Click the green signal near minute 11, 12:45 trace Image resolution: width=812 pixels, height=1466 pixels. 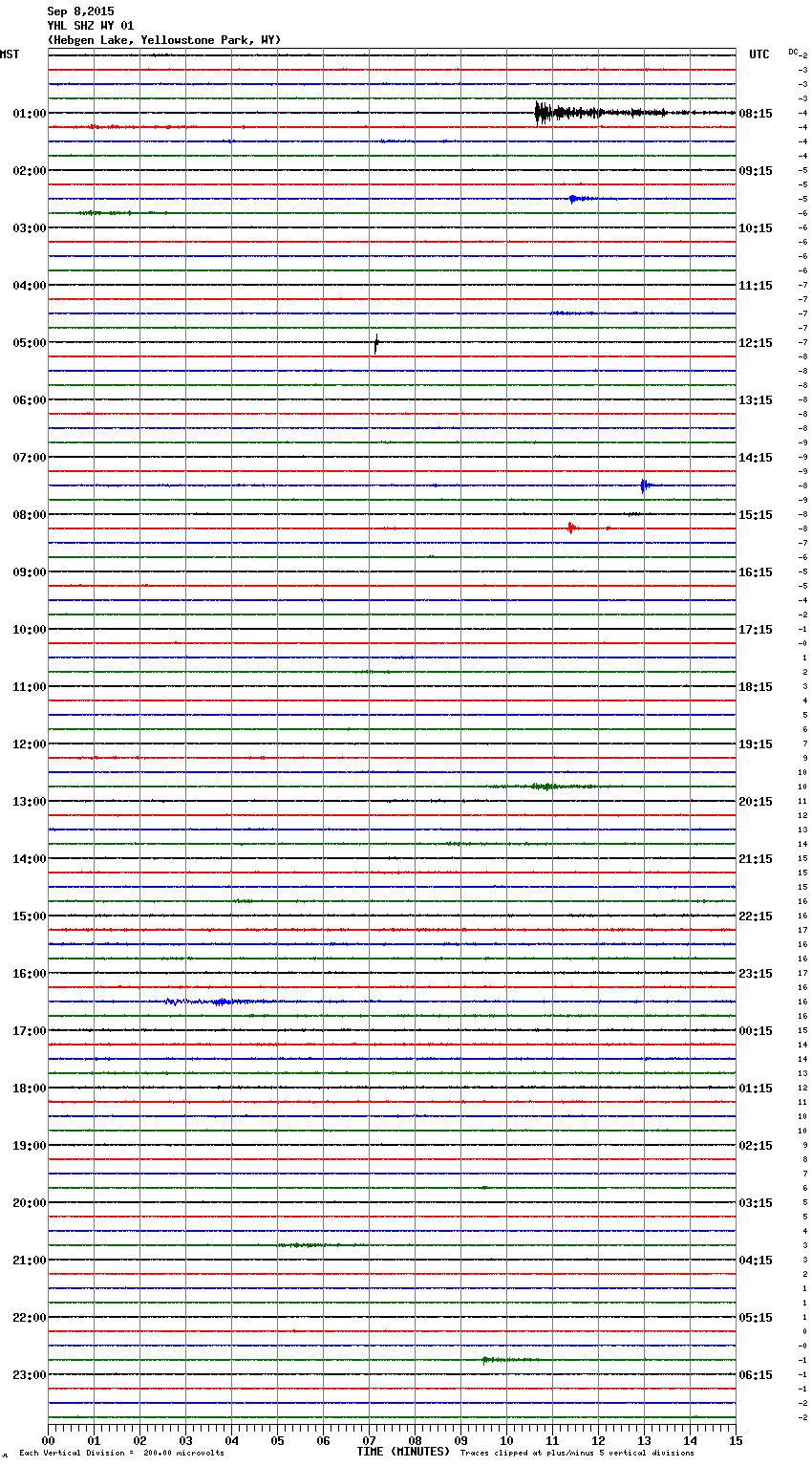[x=545, y=787]
